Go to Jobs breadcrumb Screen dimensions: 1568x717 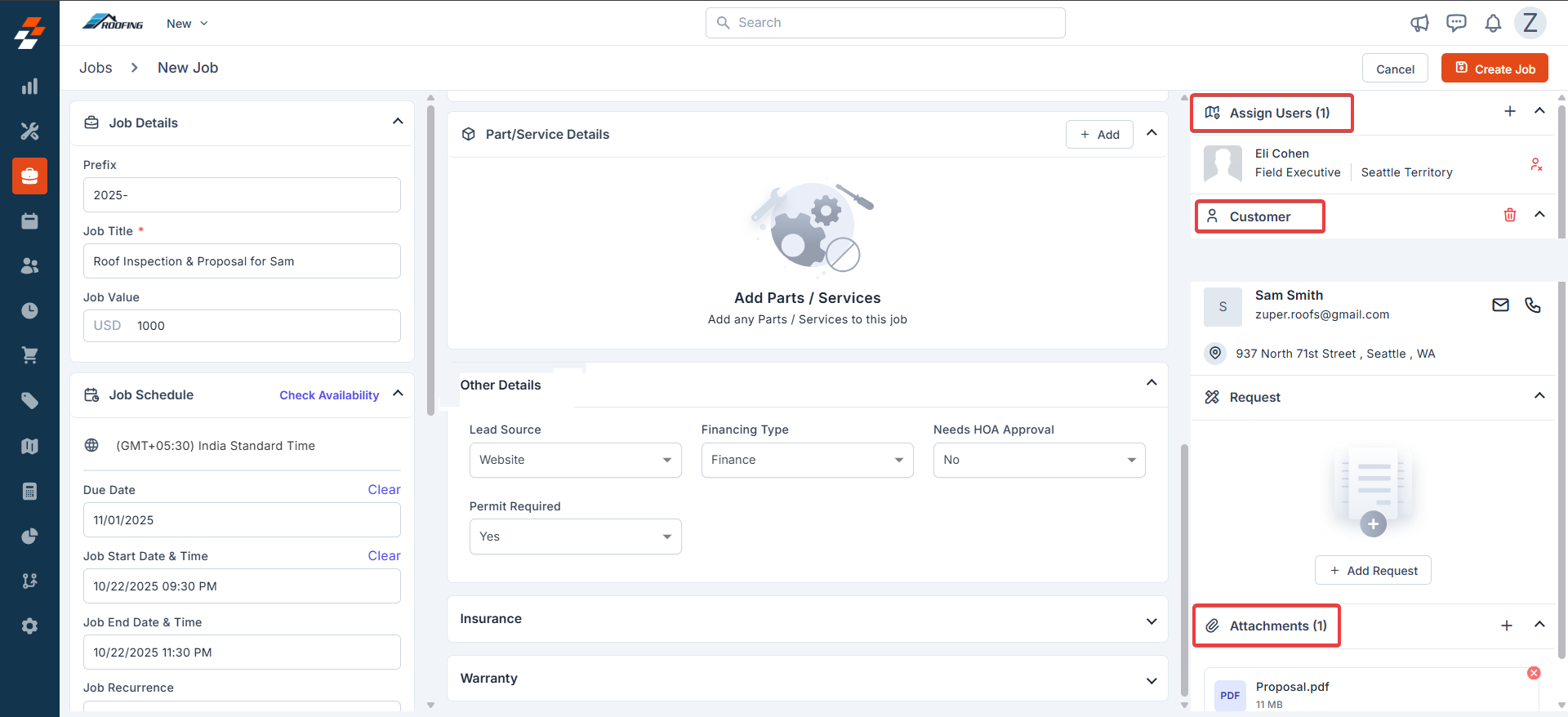point(96,68)
